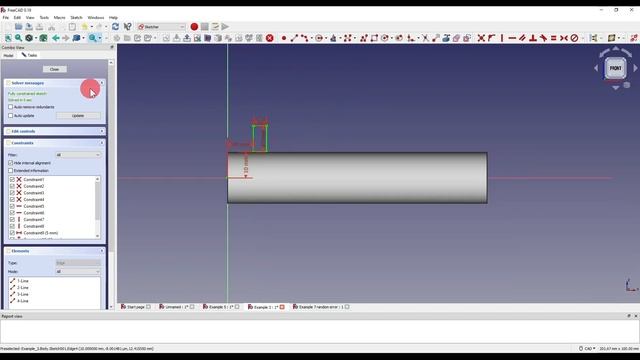This screenshot has height=360, width=640.
Task: Click the macro play arrow icon
Action: [x=225, y=27]
